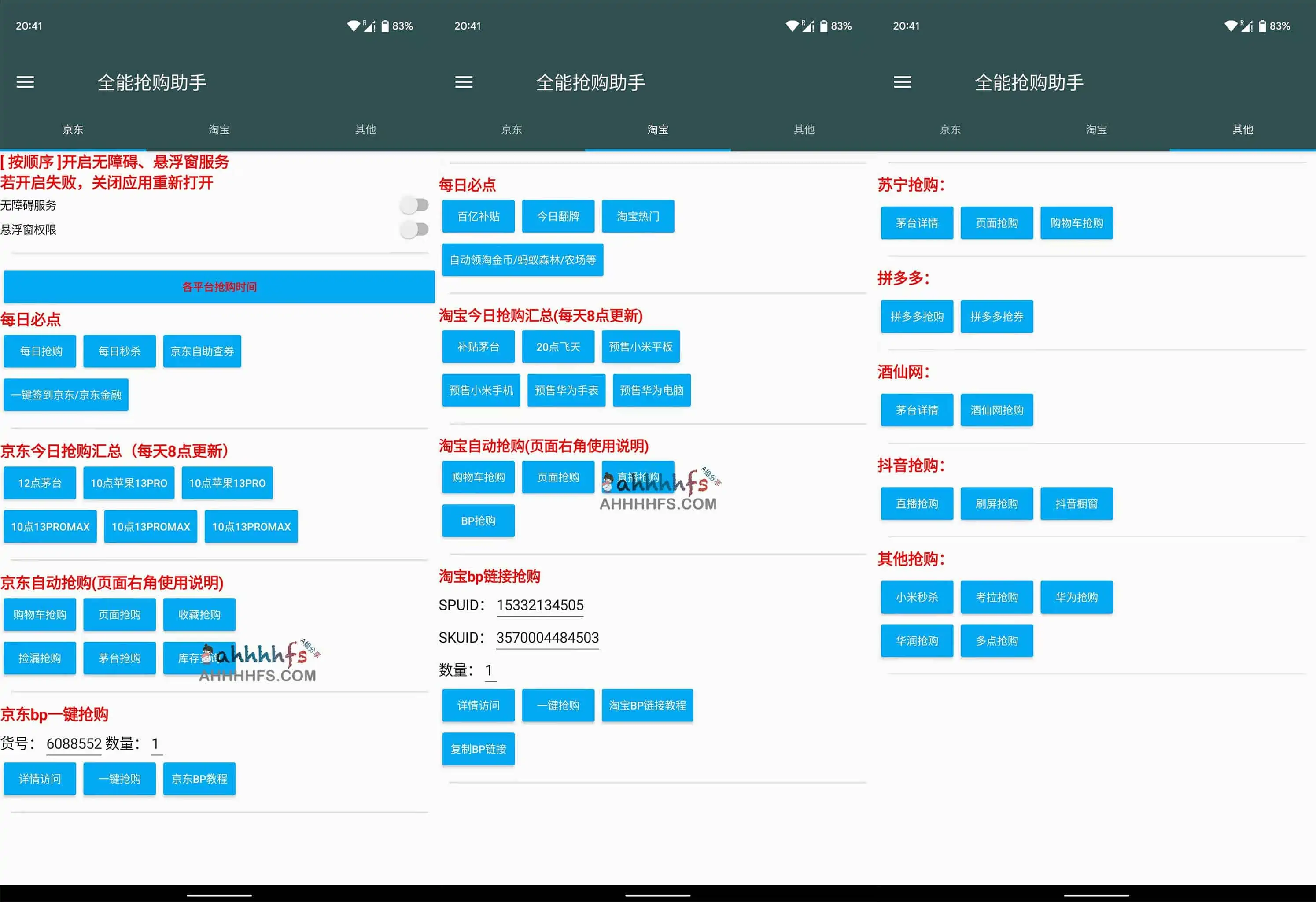Enable the 无障碍服务 toggle

point(414,205)
